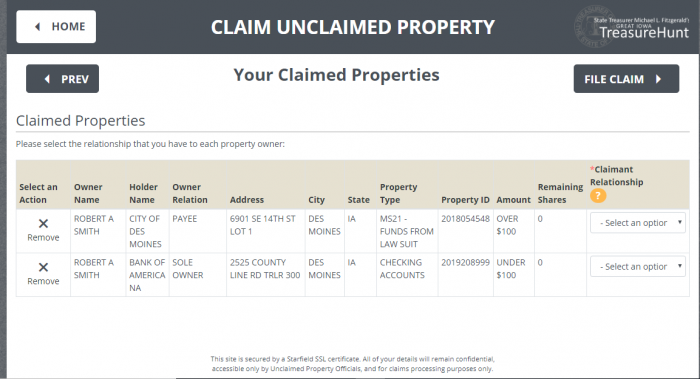Open the orange Claimant Relationship help icon

[x=598, y=196]
